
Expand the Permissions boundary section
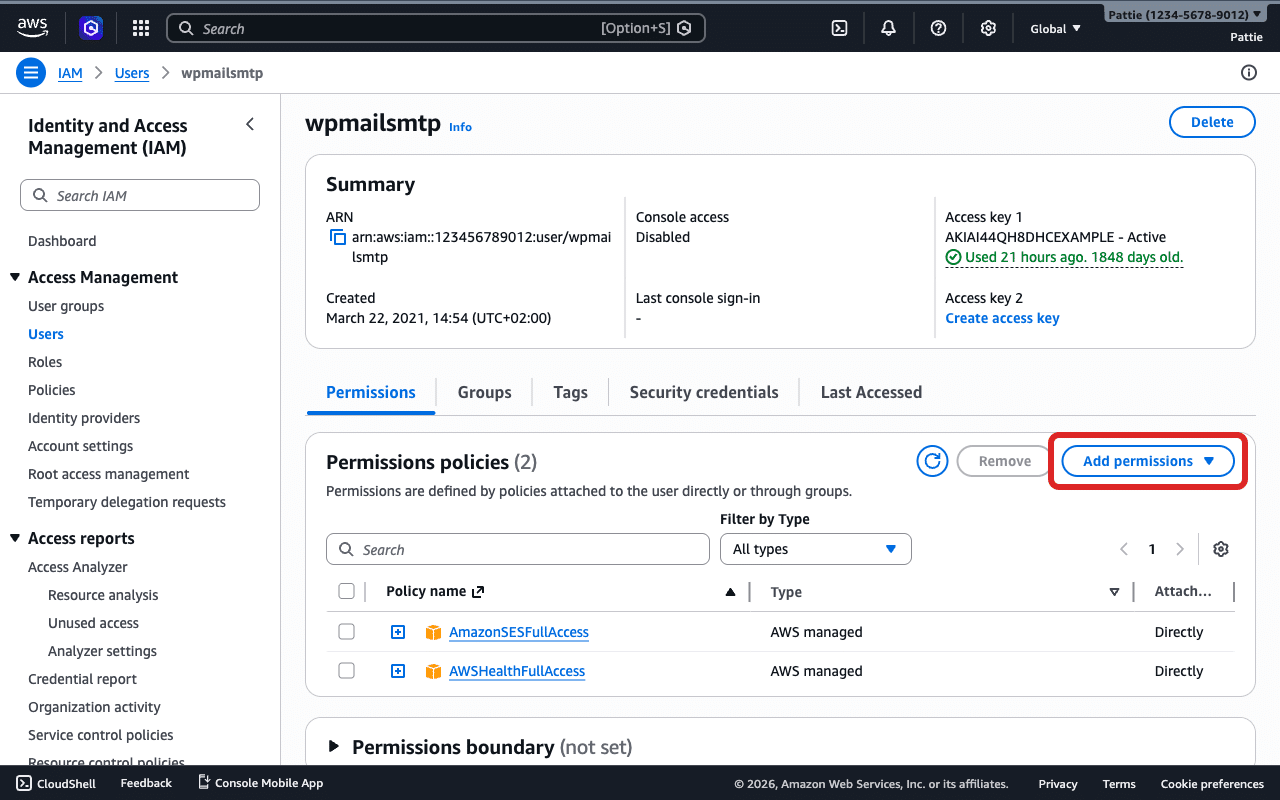tap(334, 747)
